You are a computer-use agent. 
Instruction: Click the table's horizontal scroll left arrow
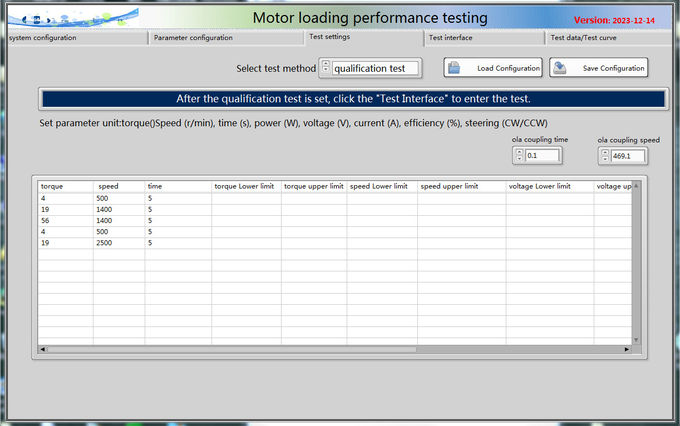coord(42,349)
